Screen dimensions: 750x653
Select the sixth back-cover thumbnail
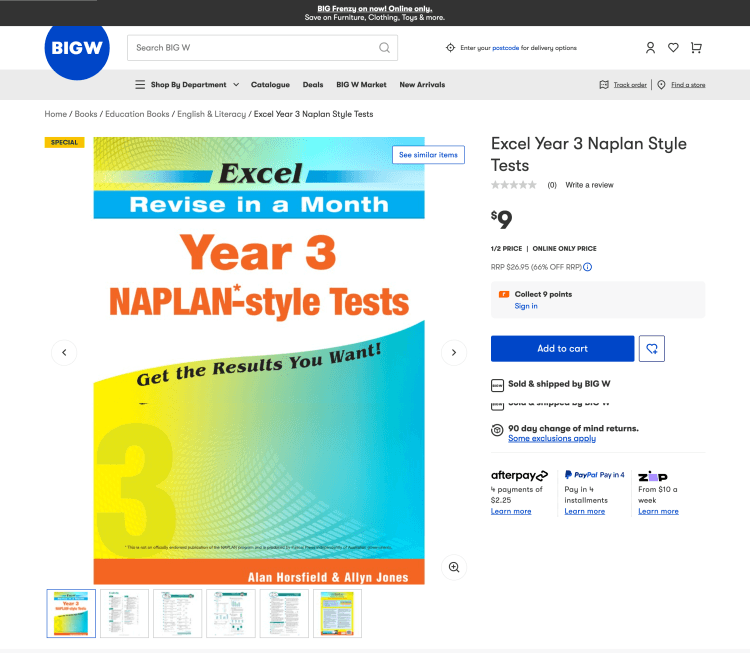click(x=337, y=613)
